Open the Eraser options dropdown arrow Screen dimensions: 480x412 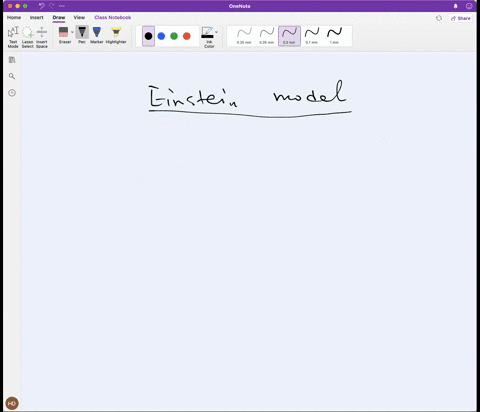72,32
